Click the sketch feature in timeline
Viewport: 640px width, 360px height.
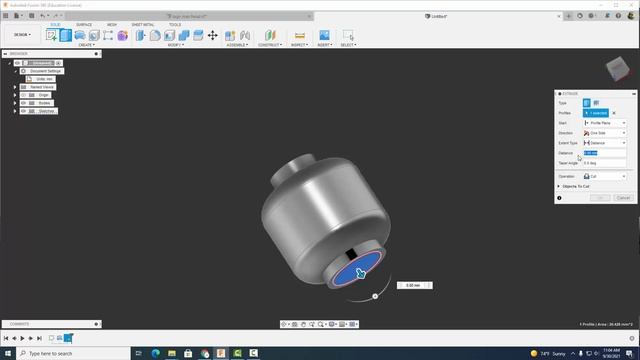point(51,338)
